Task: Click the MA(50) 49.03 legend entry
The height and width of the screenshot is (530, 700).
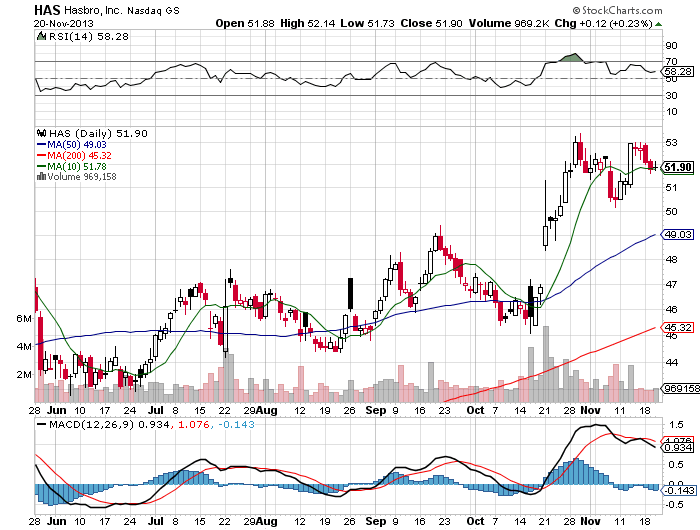Action: 77,145
